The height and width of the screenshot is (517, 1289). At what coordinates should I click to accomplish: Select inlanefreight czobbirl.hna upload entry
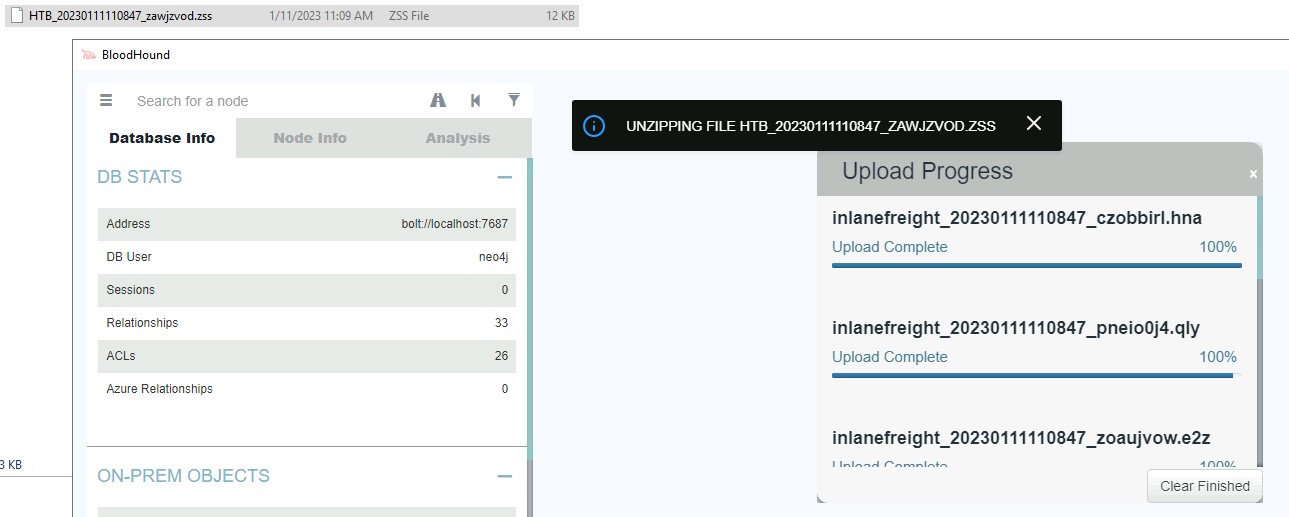tap(1017, 218)
